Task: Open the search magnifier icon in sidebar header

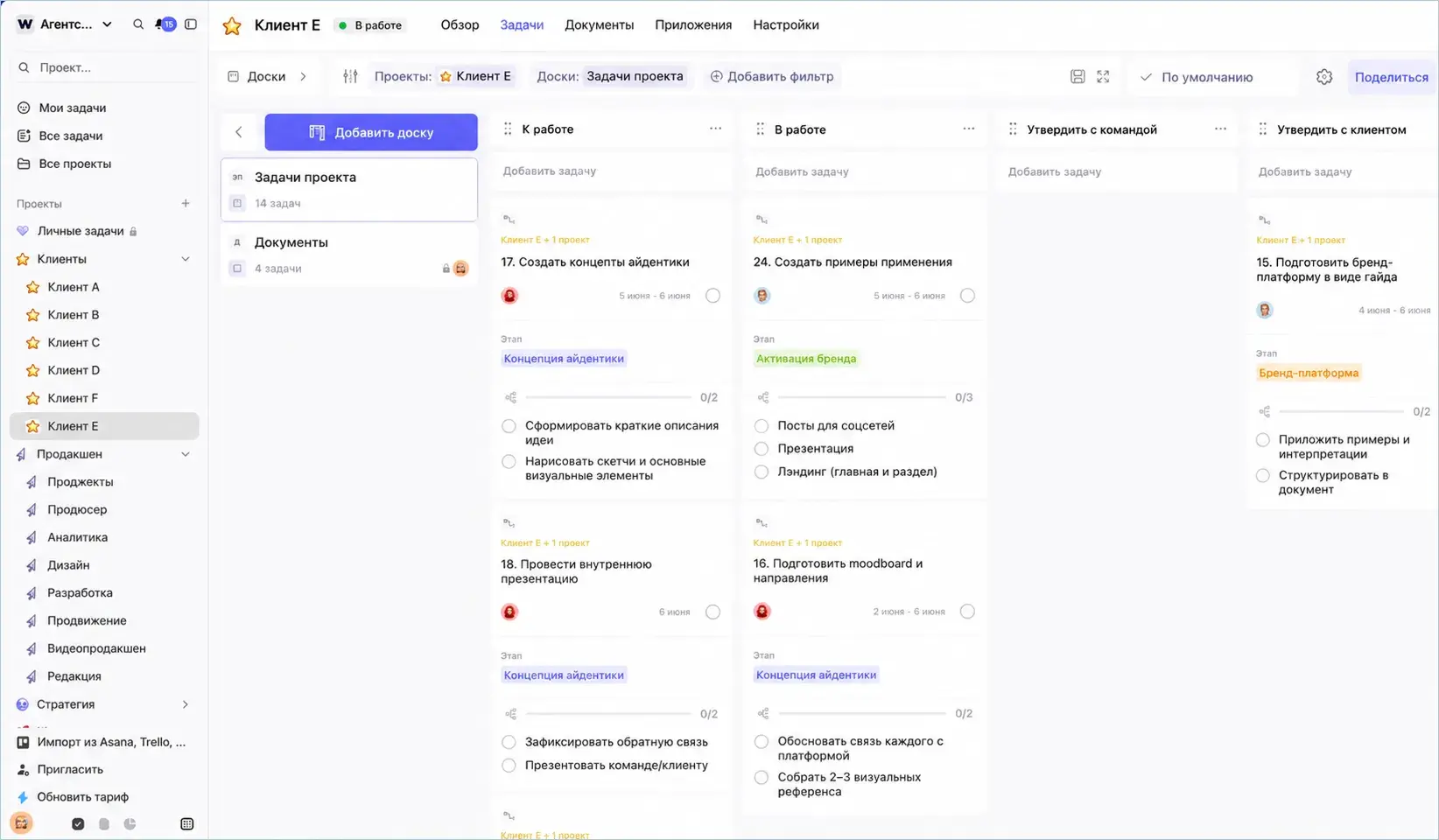Action: [138, 24]
